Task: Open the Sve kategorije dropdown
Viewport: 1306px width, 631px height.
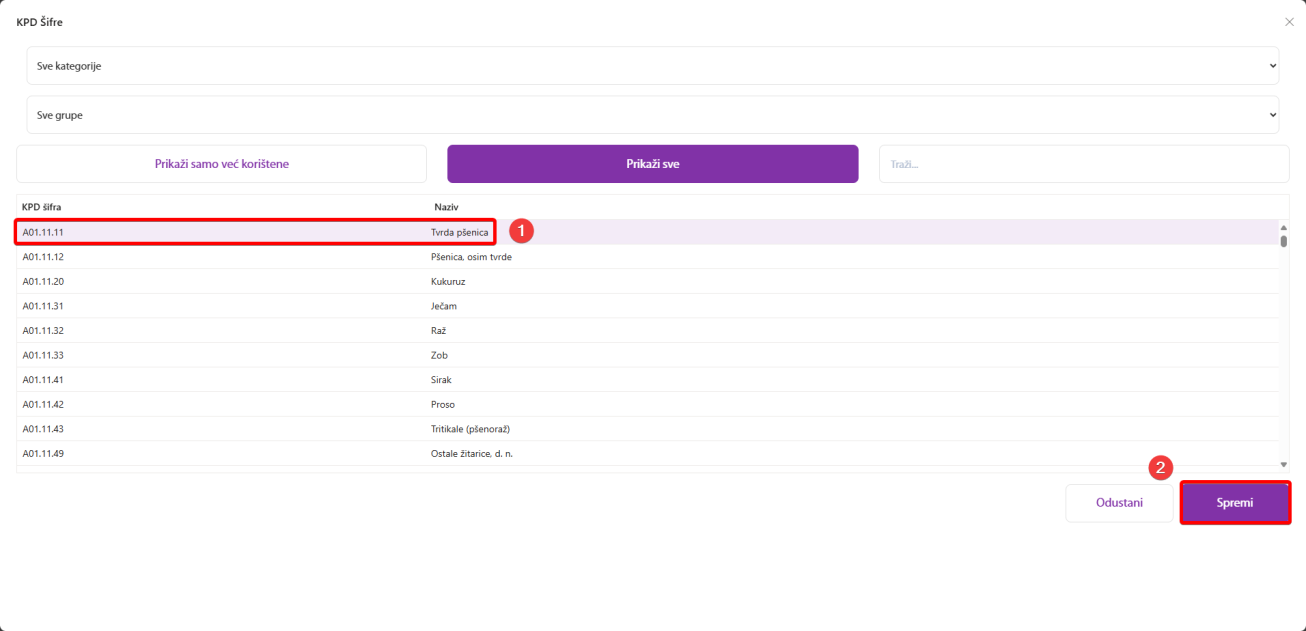Action: click(x=652, y=66)
